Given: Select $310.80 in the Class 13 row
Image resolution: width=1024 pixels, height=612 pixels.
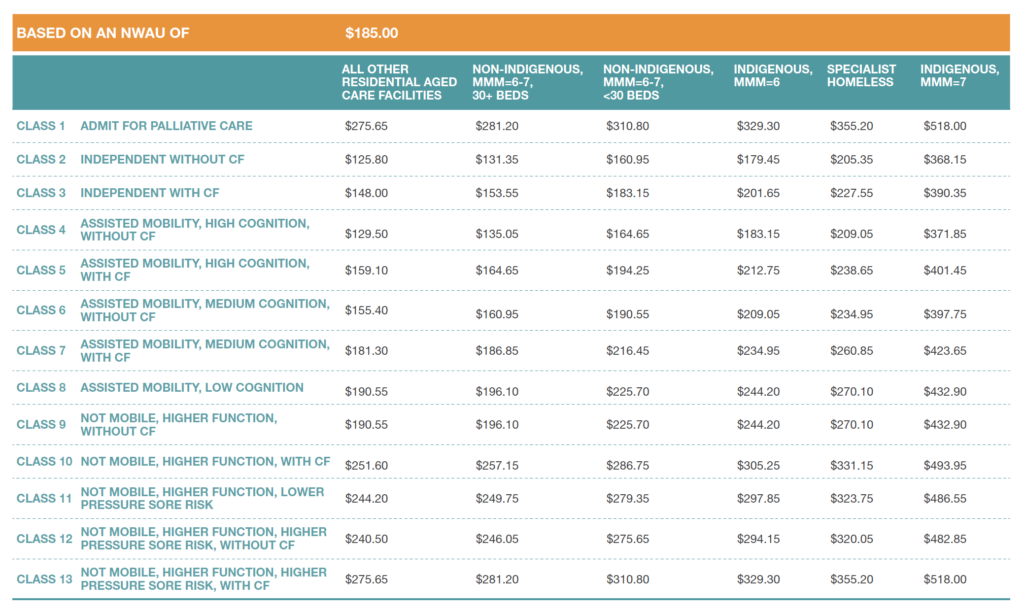Looking at the screenshot, I should pos(628,579).
